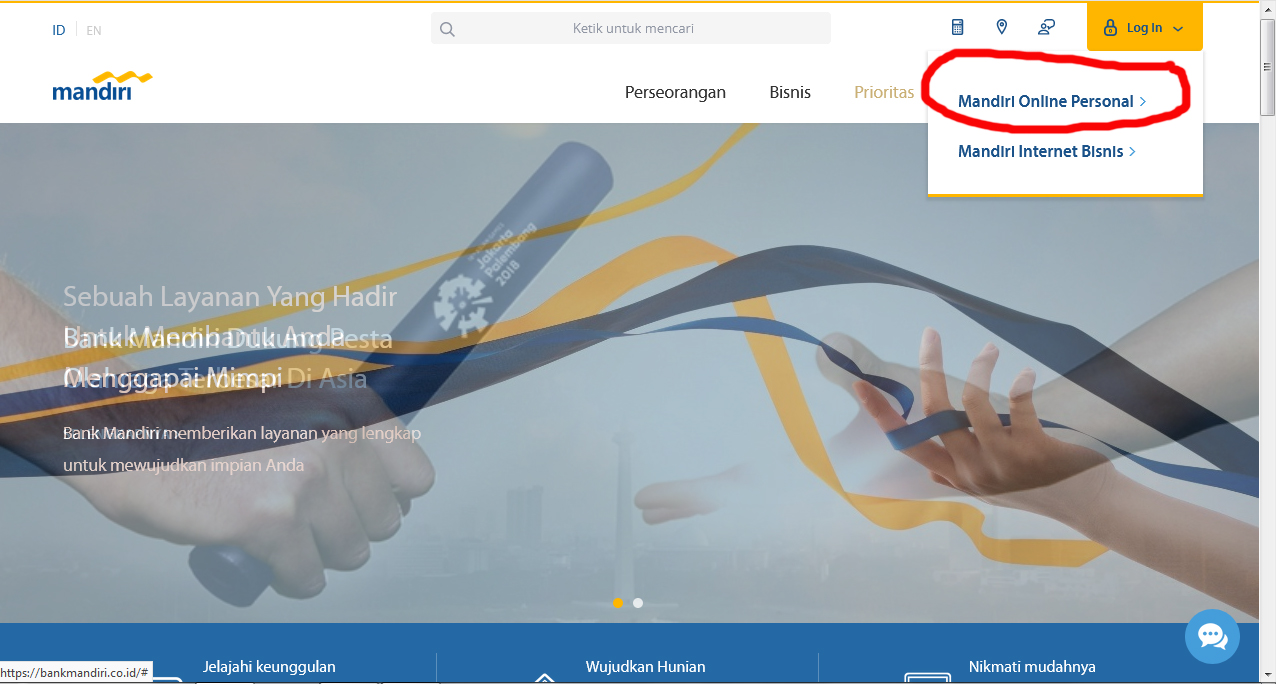Image resolution: width=1276 pixels, height=684 pixels.
Task: Open the chat bubble widget
Action: pyautogui.click(x=1212, y=636)
